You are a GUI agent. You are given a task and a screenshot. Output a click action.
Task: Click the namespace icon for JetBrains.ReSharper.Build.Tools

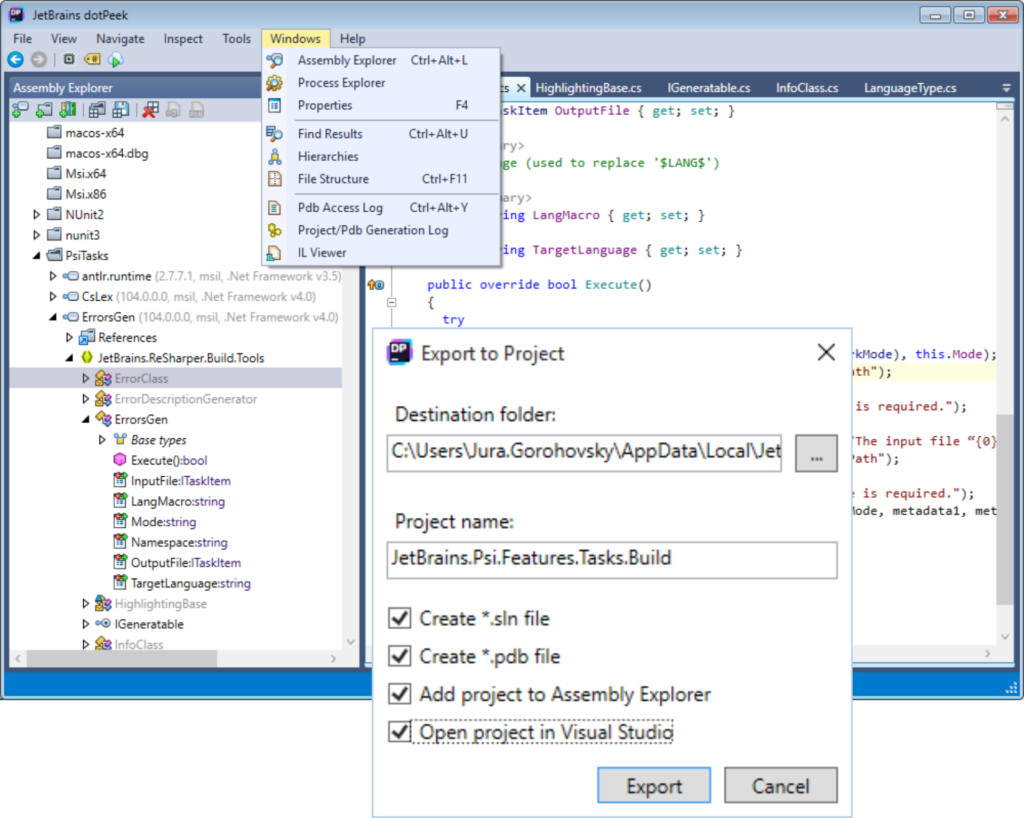point(86,358)
